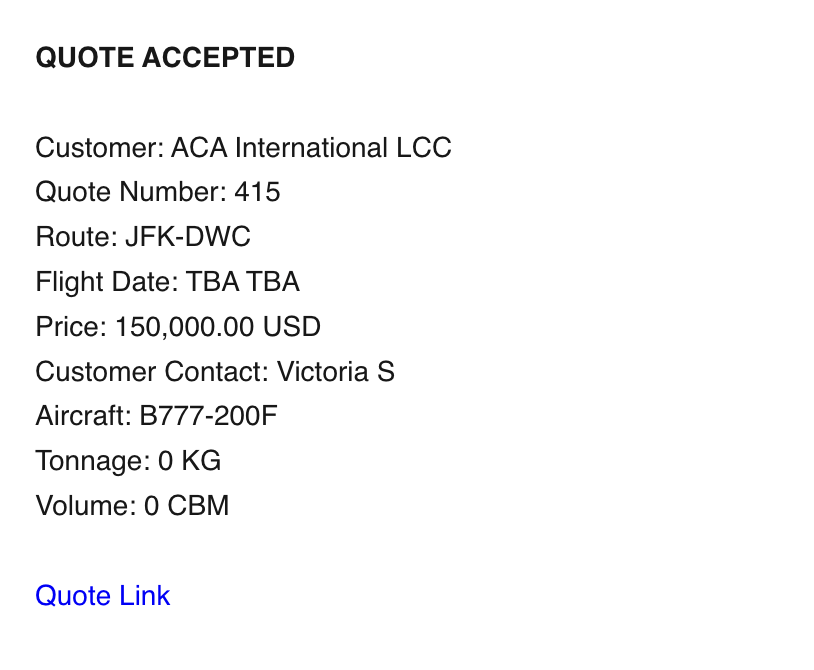The height and width of the screenshot is (670, 814).
Task: Select the quote number value 415
Action: coord(257,192)
